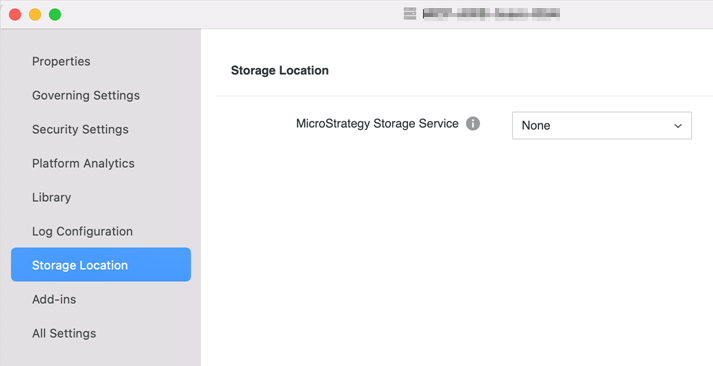713x366 pixels.
Task: Go to Governing Settings
Action: point(85,95)
